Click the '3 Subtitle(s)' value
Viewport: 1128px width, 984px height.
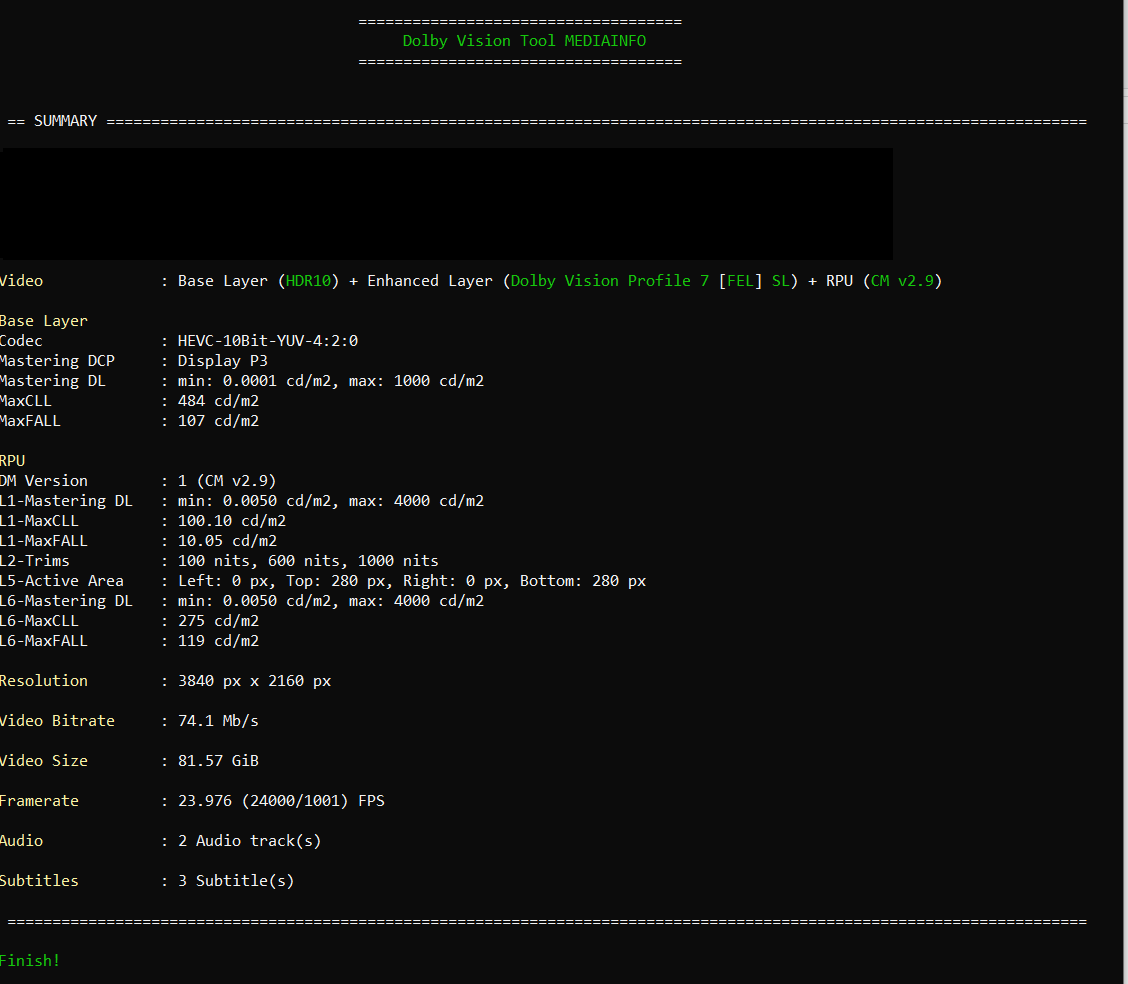tap(236, 881)
